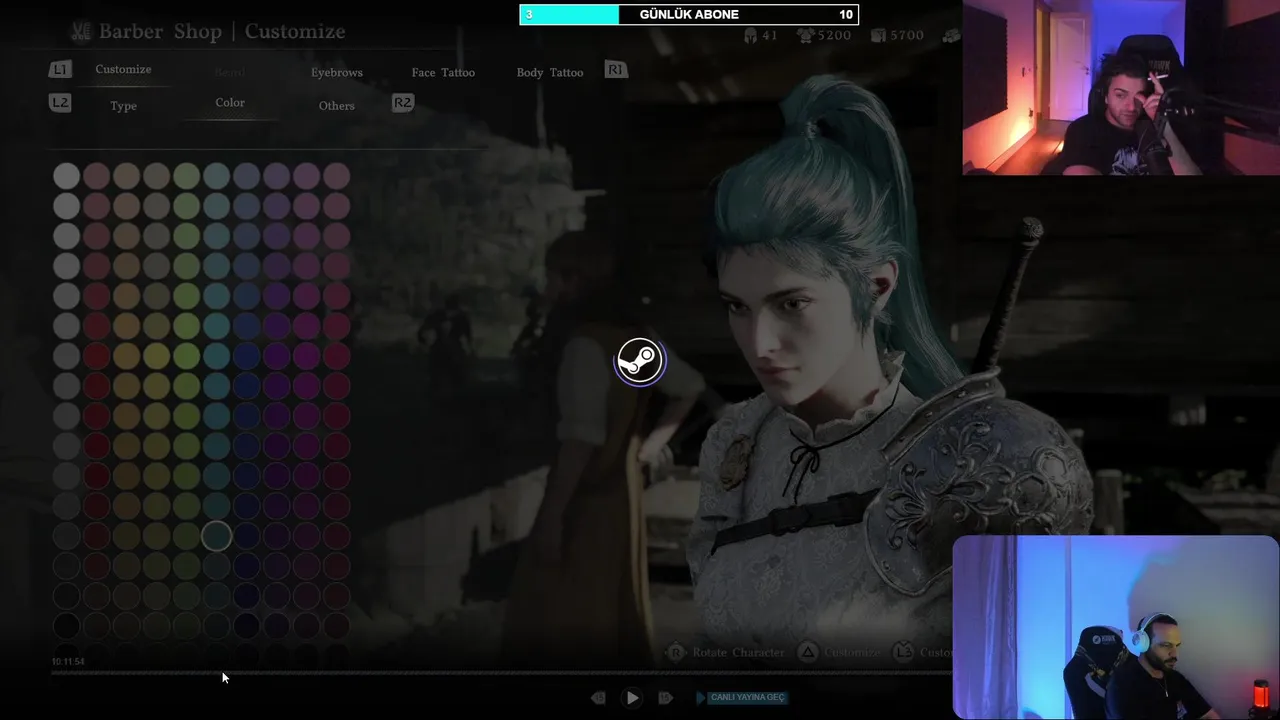Open the Body Tattoo tab
This screenshot has height=720, width=1280.
[x=550, y=72]
